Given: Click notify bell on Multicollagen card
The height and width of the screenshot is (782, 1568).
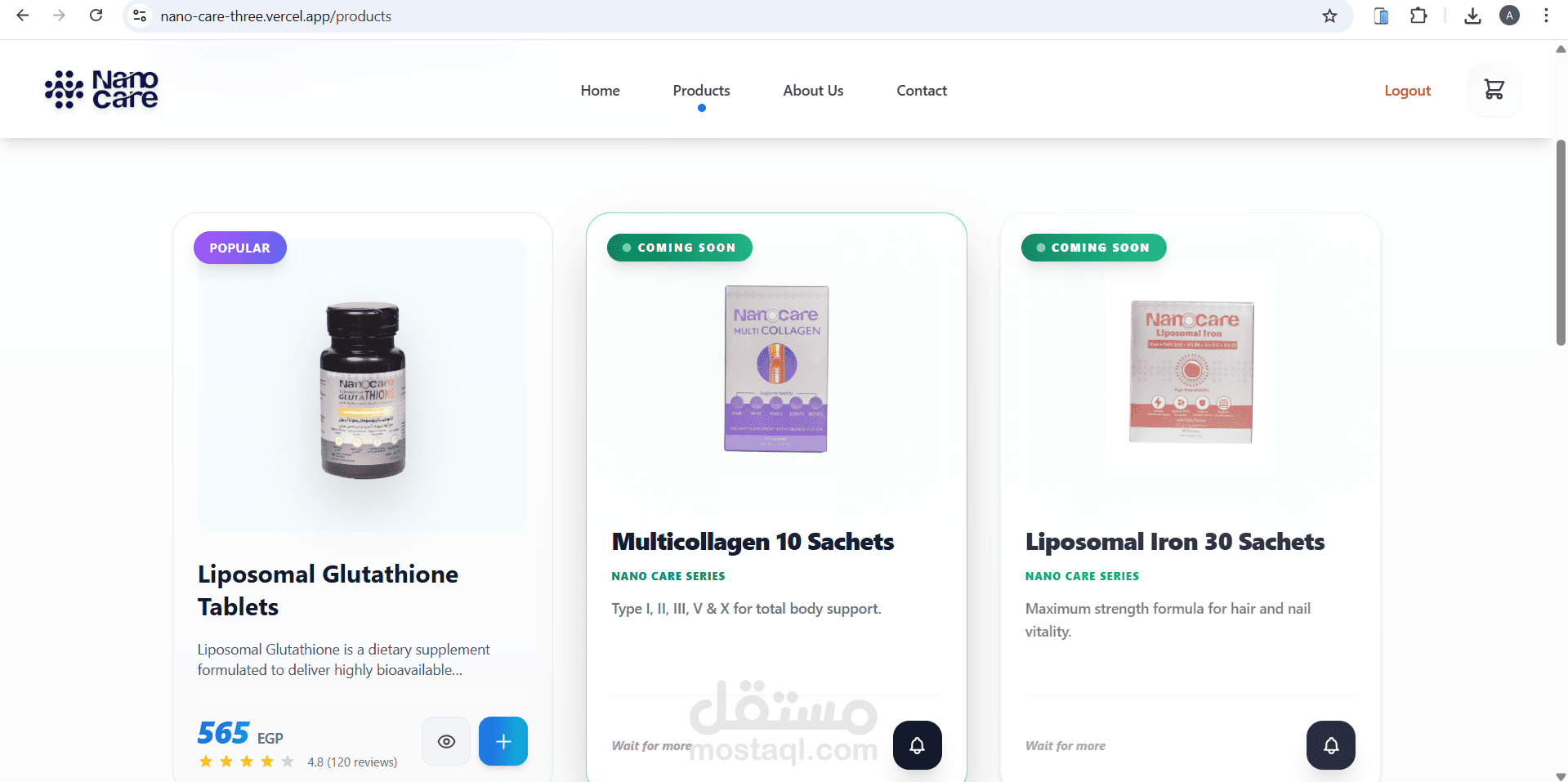Looking at the screenshot, I should (x=918, y=745).
